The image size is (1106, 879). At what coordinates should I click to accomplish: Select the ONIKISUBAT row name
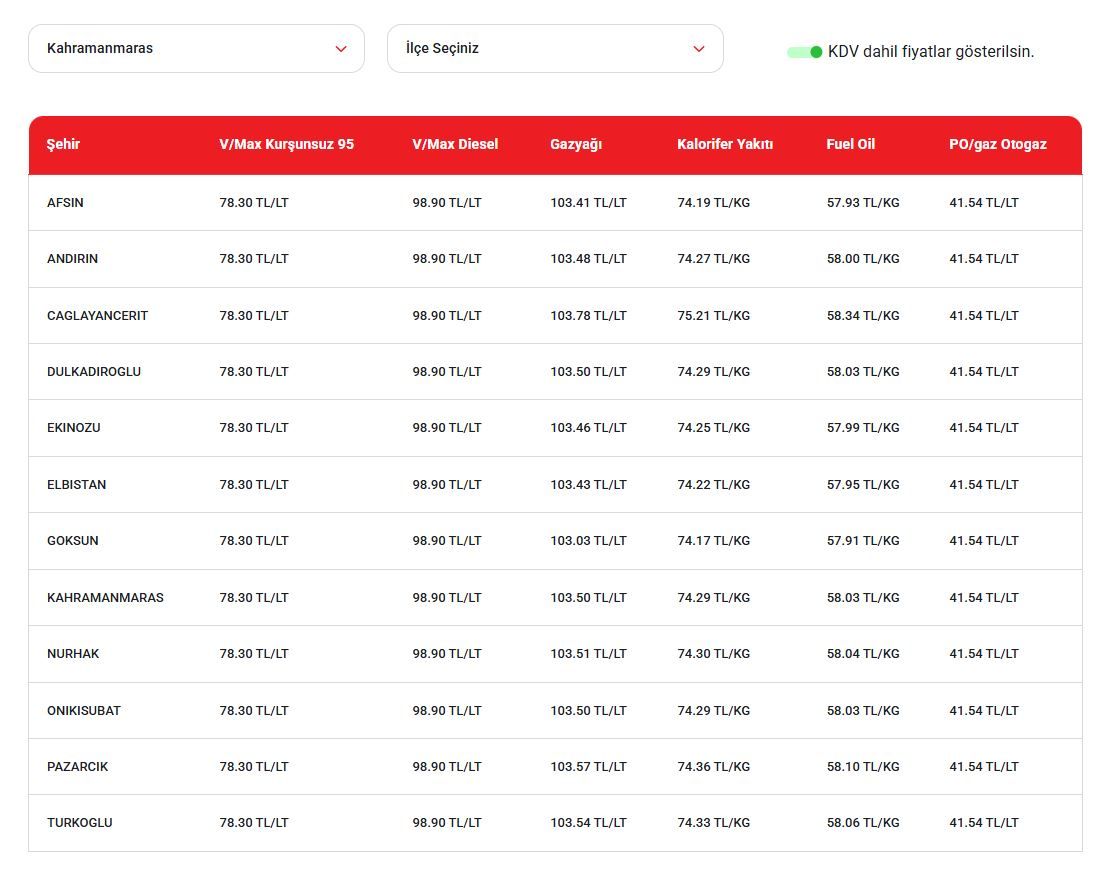tap(84, 711)
